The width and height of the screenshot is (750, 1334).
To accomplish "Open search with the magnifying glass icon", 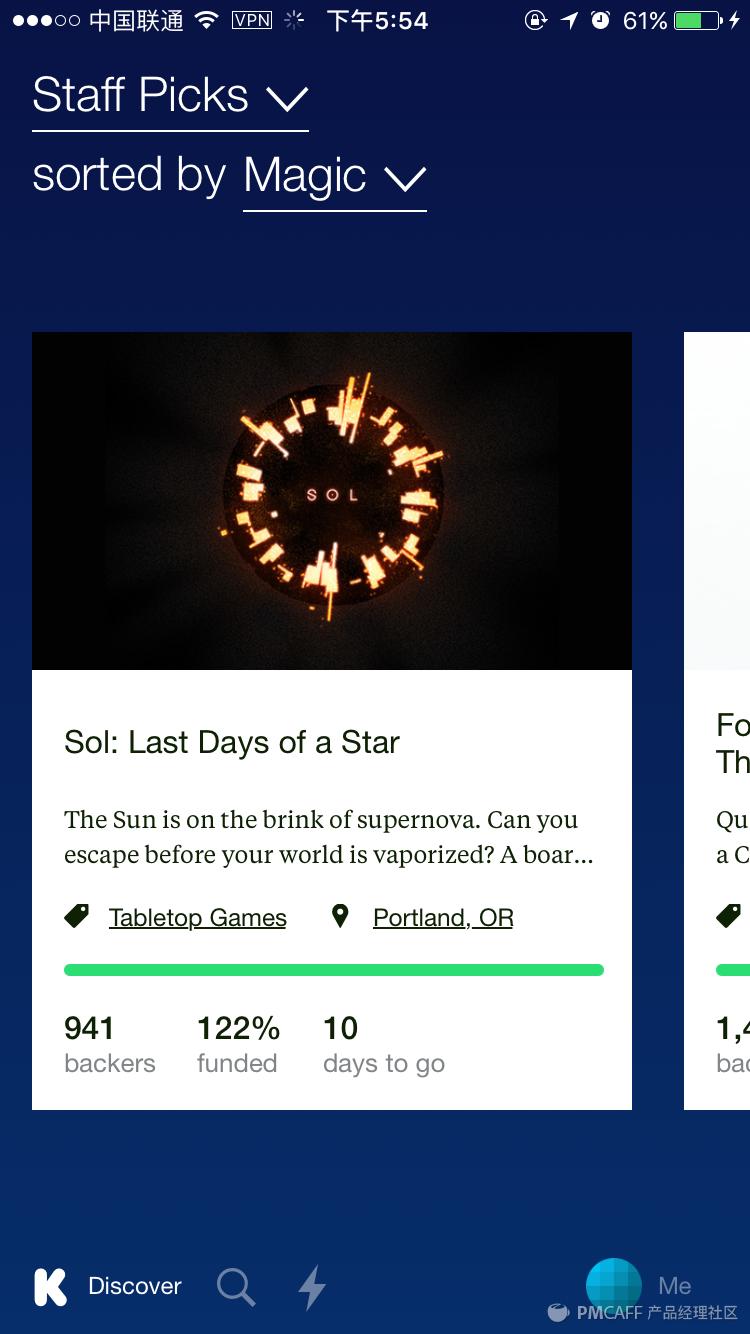I will 236,1287.
